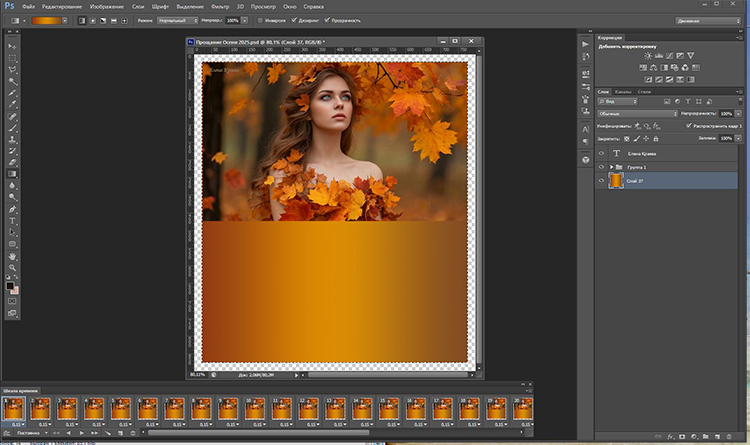Expand the Группа 1 layer group
This screenshot has height=445, width=750.
(612, 166)
